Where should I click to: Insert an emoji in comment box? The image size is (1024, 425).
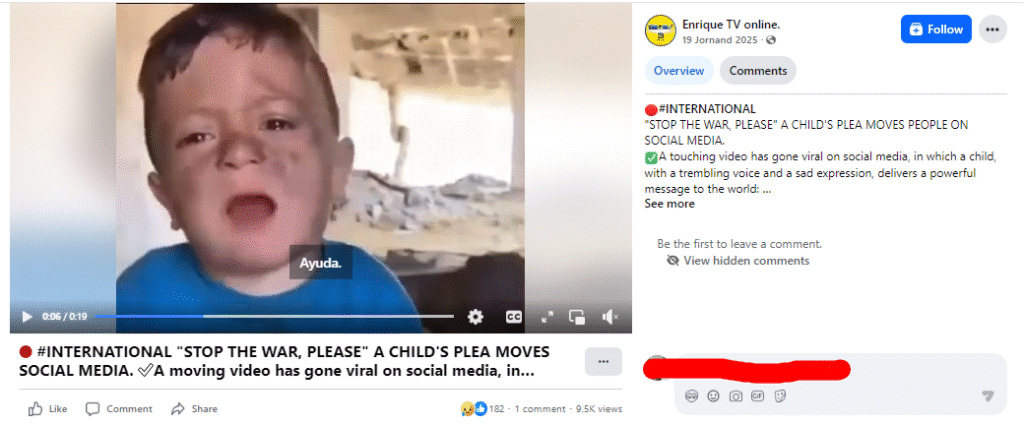713,396
